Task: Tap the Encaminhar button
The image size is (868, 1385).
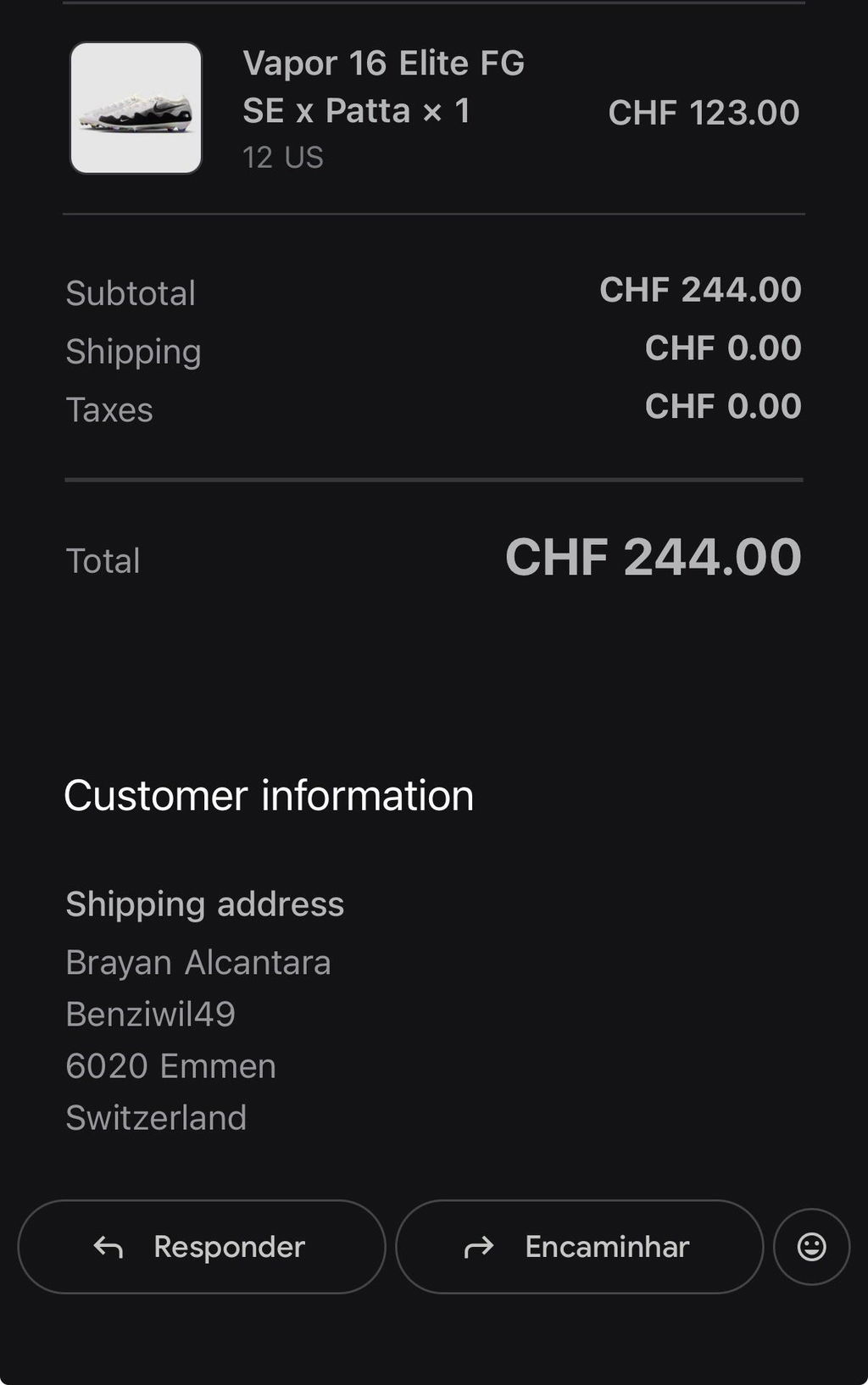Action: tap(579, 1246)
